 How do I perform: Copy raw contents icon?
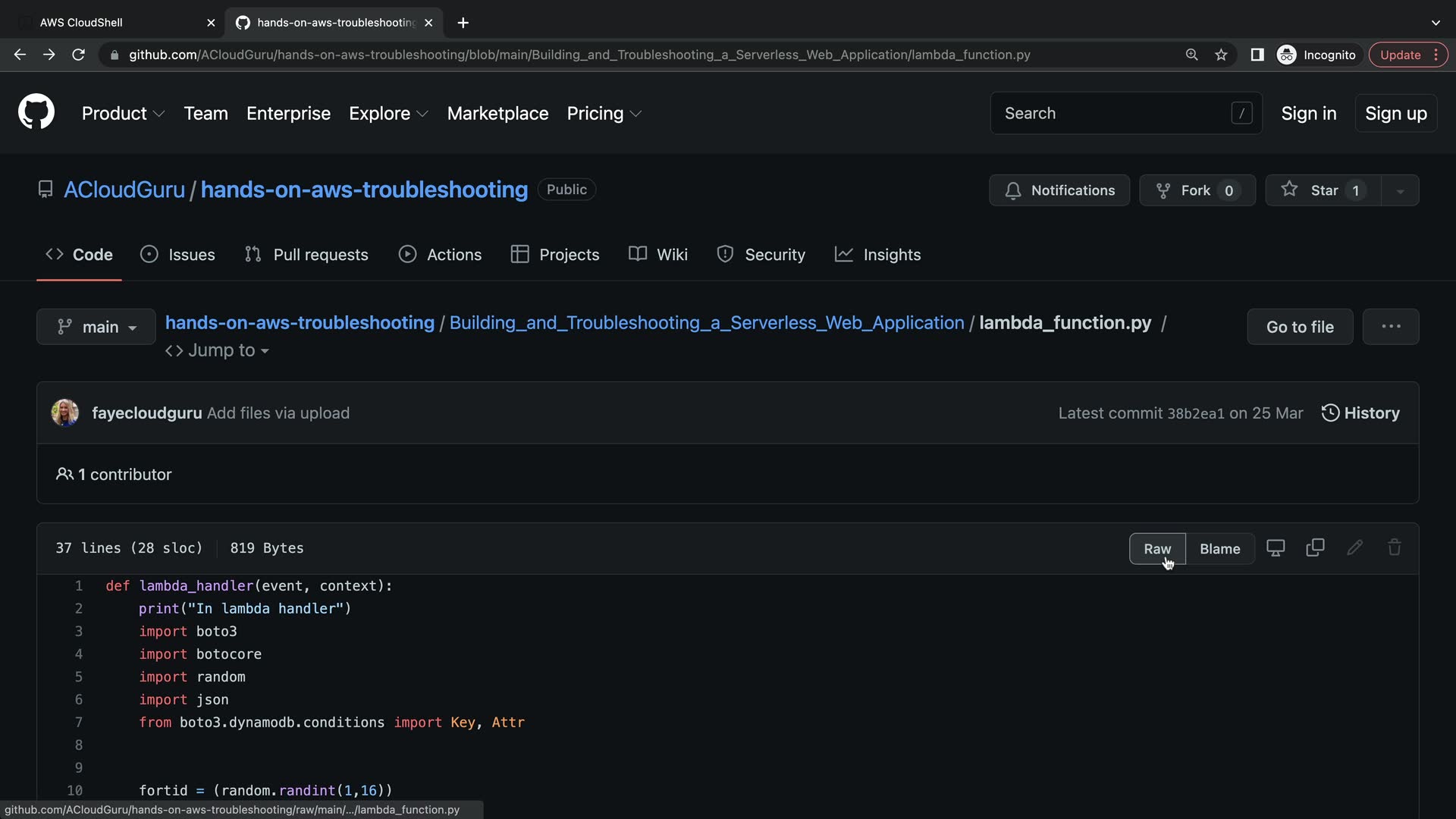click(x=1315, y=548)
